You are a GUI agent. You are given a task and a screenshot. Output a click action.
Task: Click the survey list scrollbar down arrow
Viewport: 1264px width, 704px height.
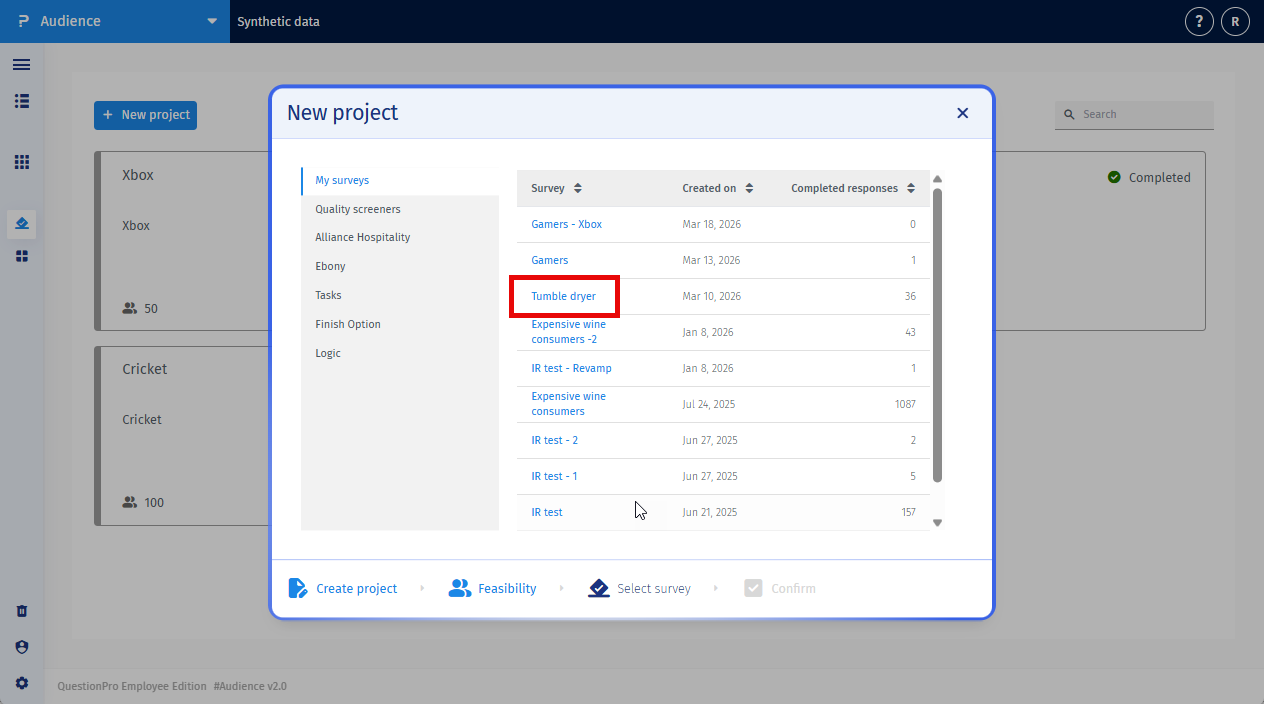point(937,522)
